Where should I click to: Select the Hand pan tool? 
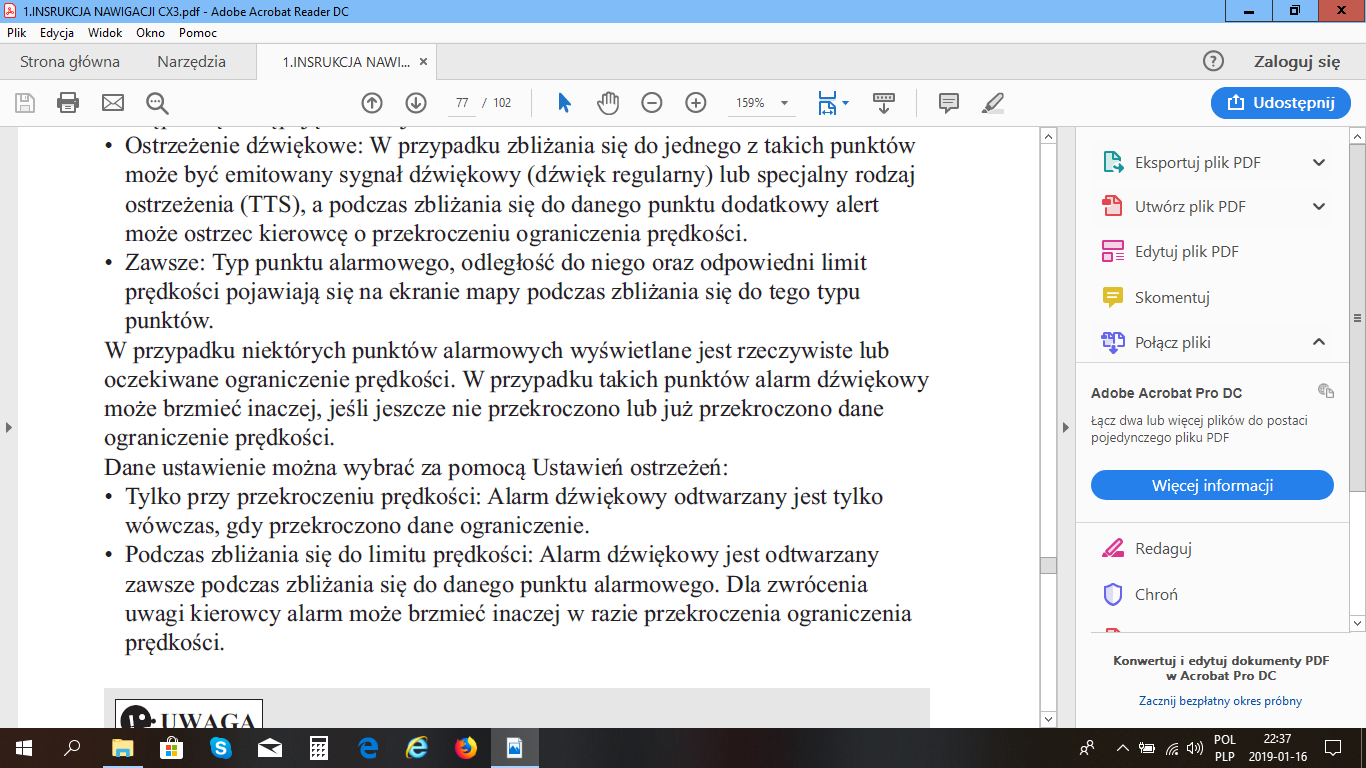click(608, 103)
